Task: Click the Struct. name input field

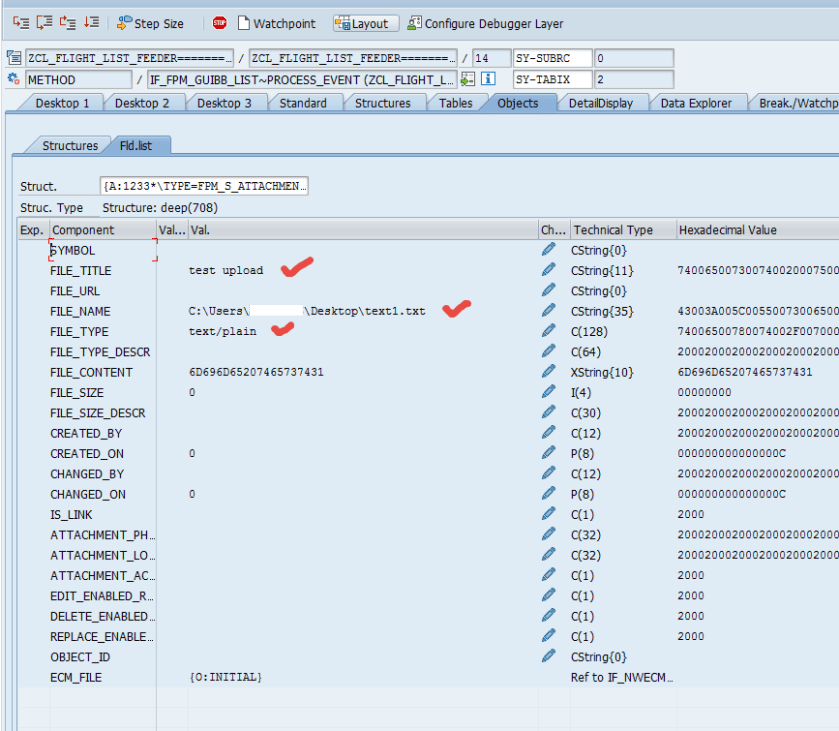Action: pos(204,186)
